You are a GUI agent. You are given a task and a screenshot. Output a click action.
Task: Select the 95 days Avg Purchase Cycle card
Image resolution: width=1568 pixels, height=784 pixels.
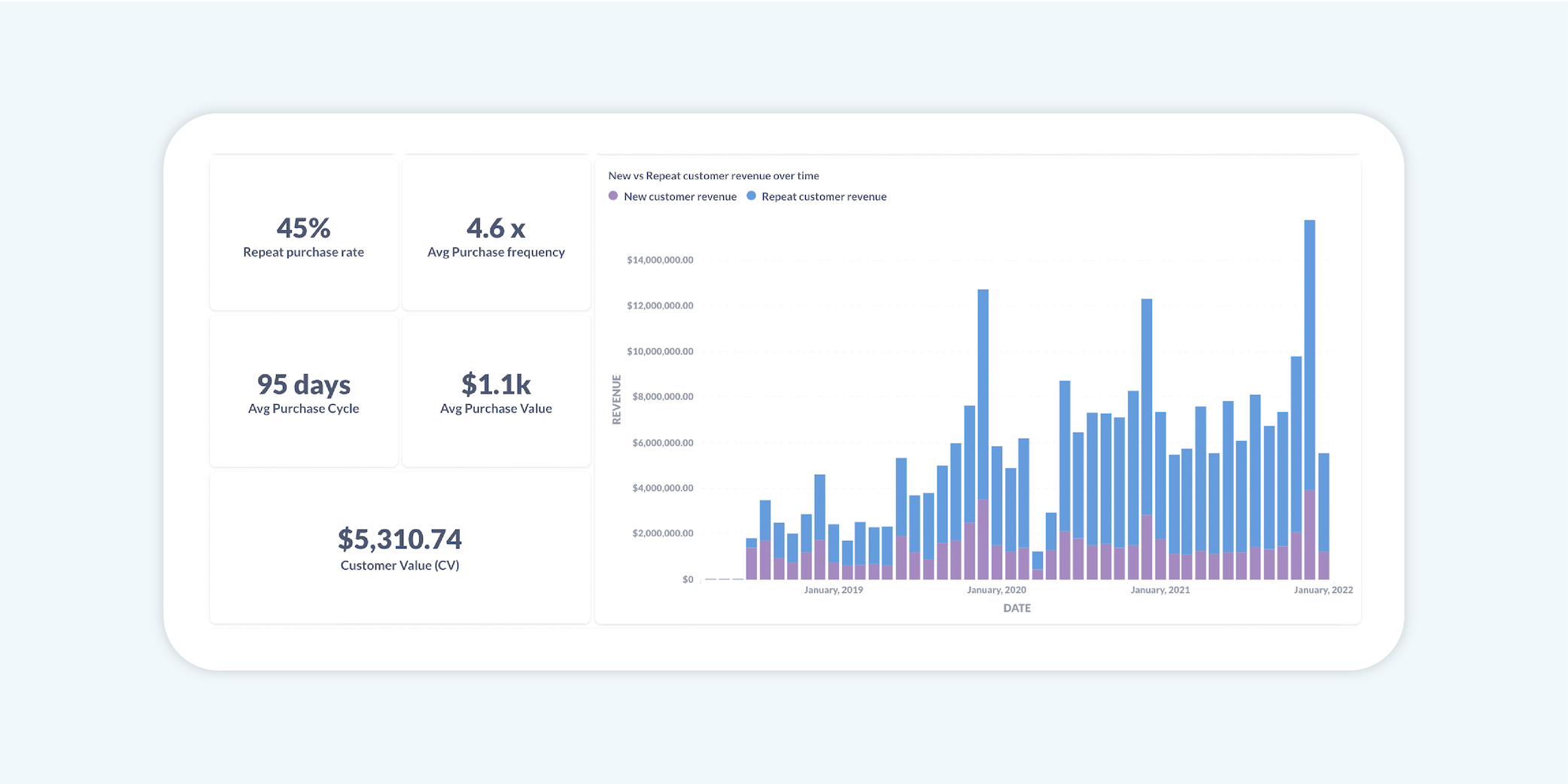click(303, 390)
